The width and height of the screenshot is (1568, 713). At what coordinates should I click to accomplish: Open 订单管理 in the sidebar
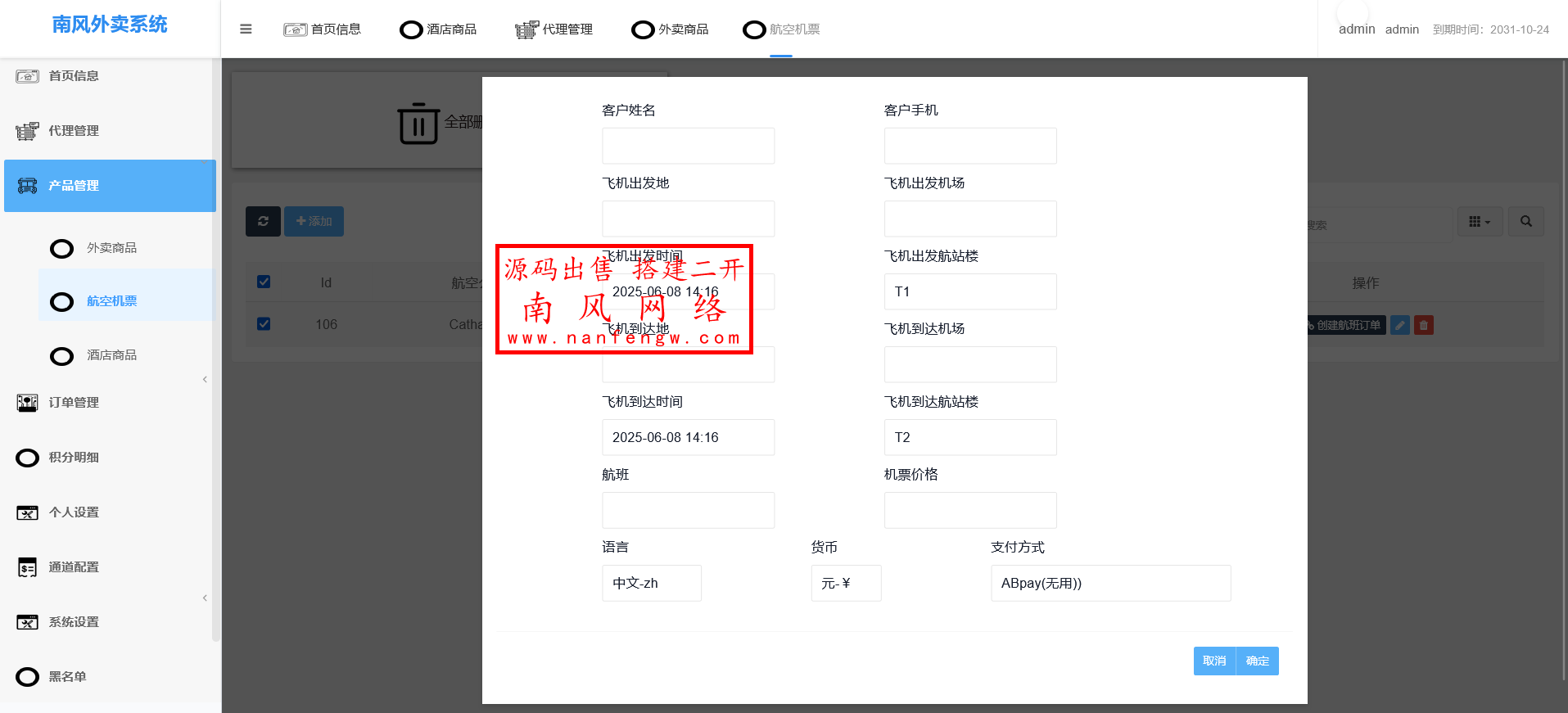pos(74,402)
